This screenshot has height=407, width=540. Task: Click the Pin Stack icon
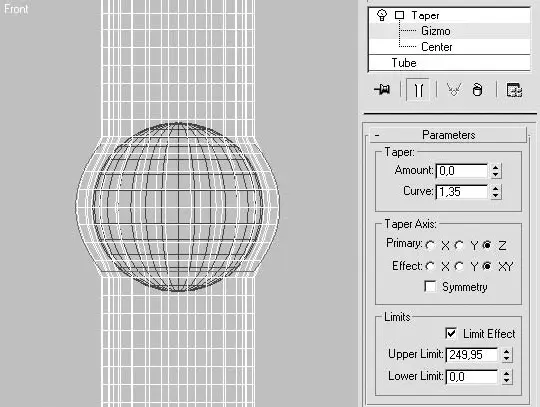tap(382, 90)
